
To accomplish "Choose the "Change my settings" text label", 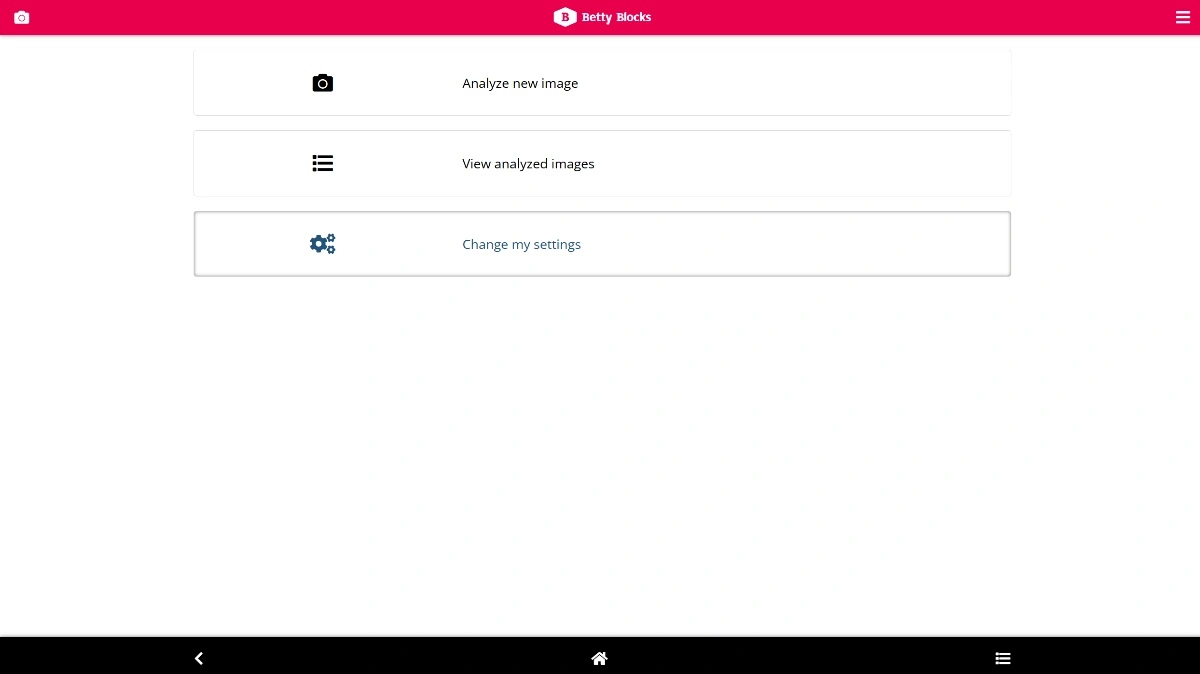I will click(x=521, y=244).
